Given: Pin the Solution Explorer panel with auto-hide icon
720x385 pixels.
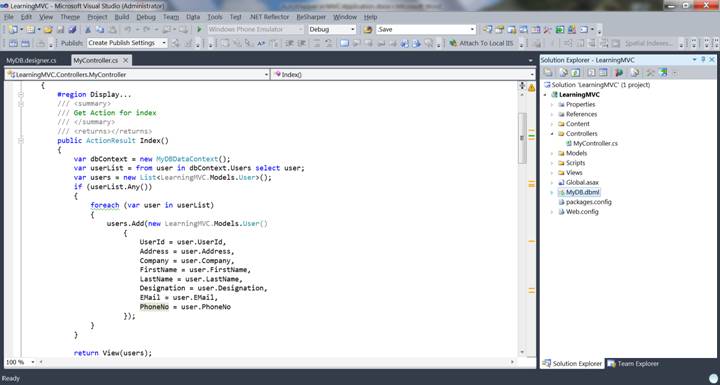Looking at the screenshot, I should (703, 60).
